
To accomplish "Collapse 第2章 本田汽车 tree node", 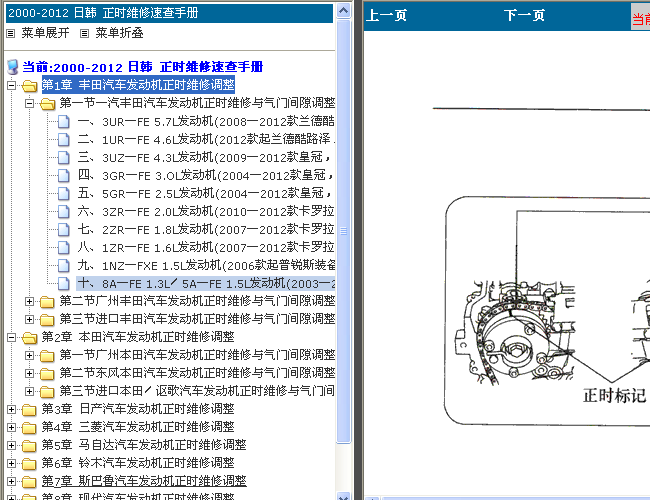I will (12, 337).
